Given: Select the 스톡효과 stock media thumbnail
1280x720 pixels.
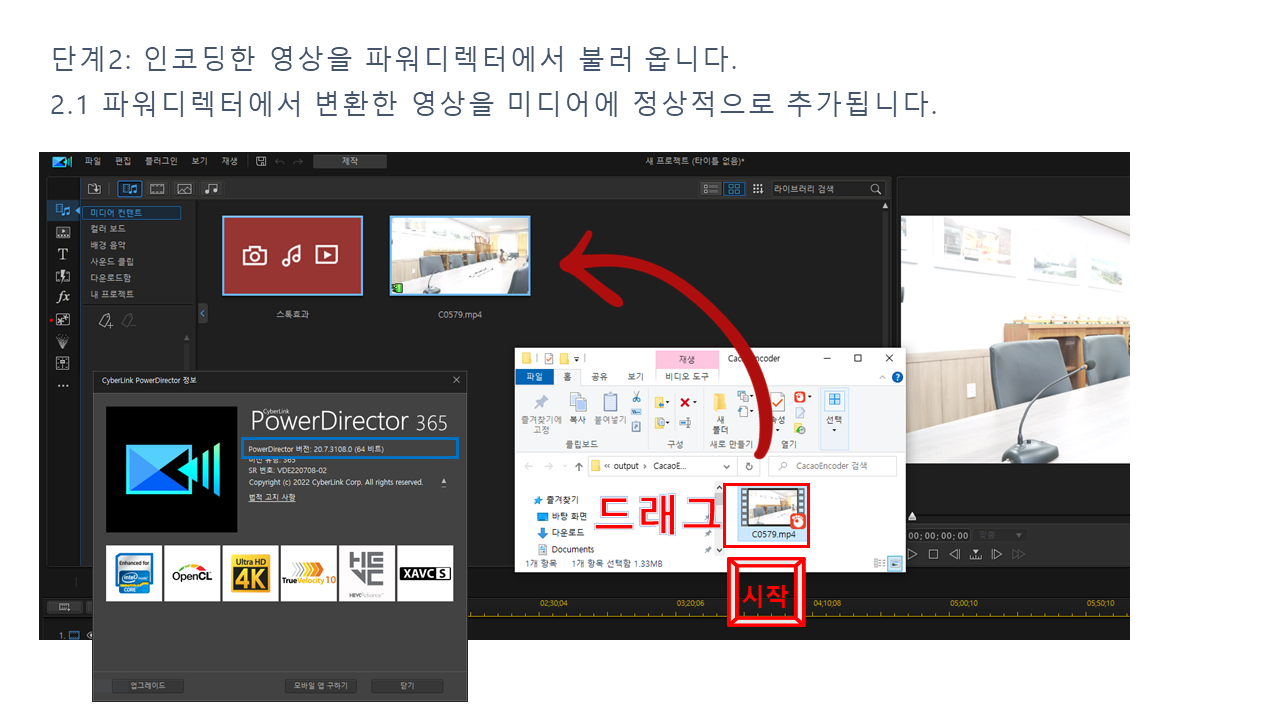Looking at the screenshot, I should [291, 256].
